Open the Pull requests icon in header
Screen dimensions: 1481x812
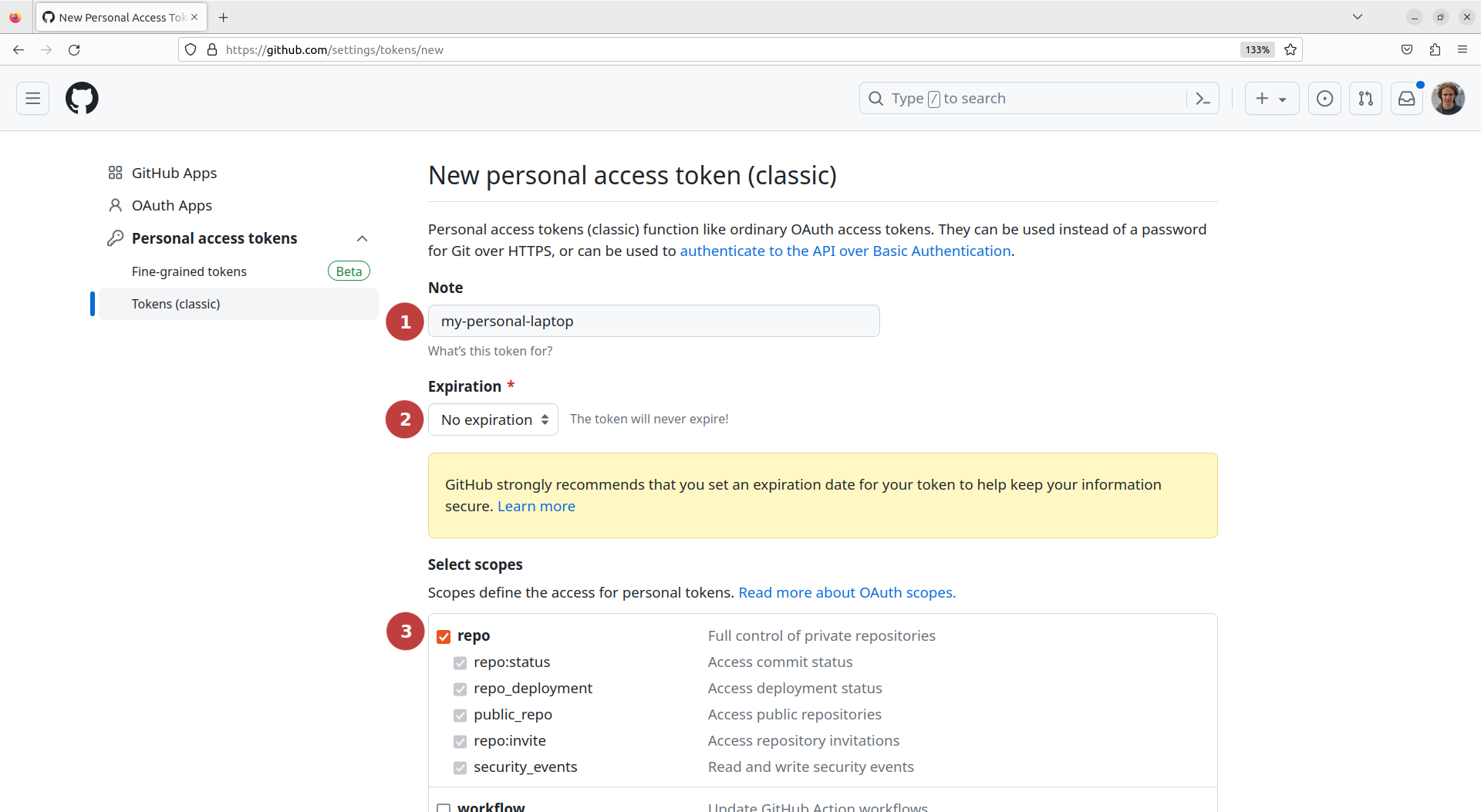tap(1365, 98)
